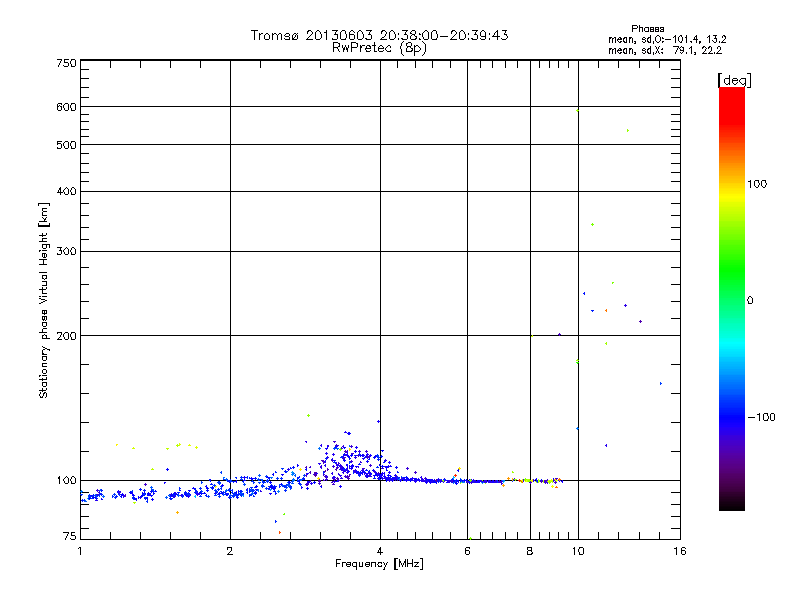Click the y-axis label '500'

click(66, 145)
